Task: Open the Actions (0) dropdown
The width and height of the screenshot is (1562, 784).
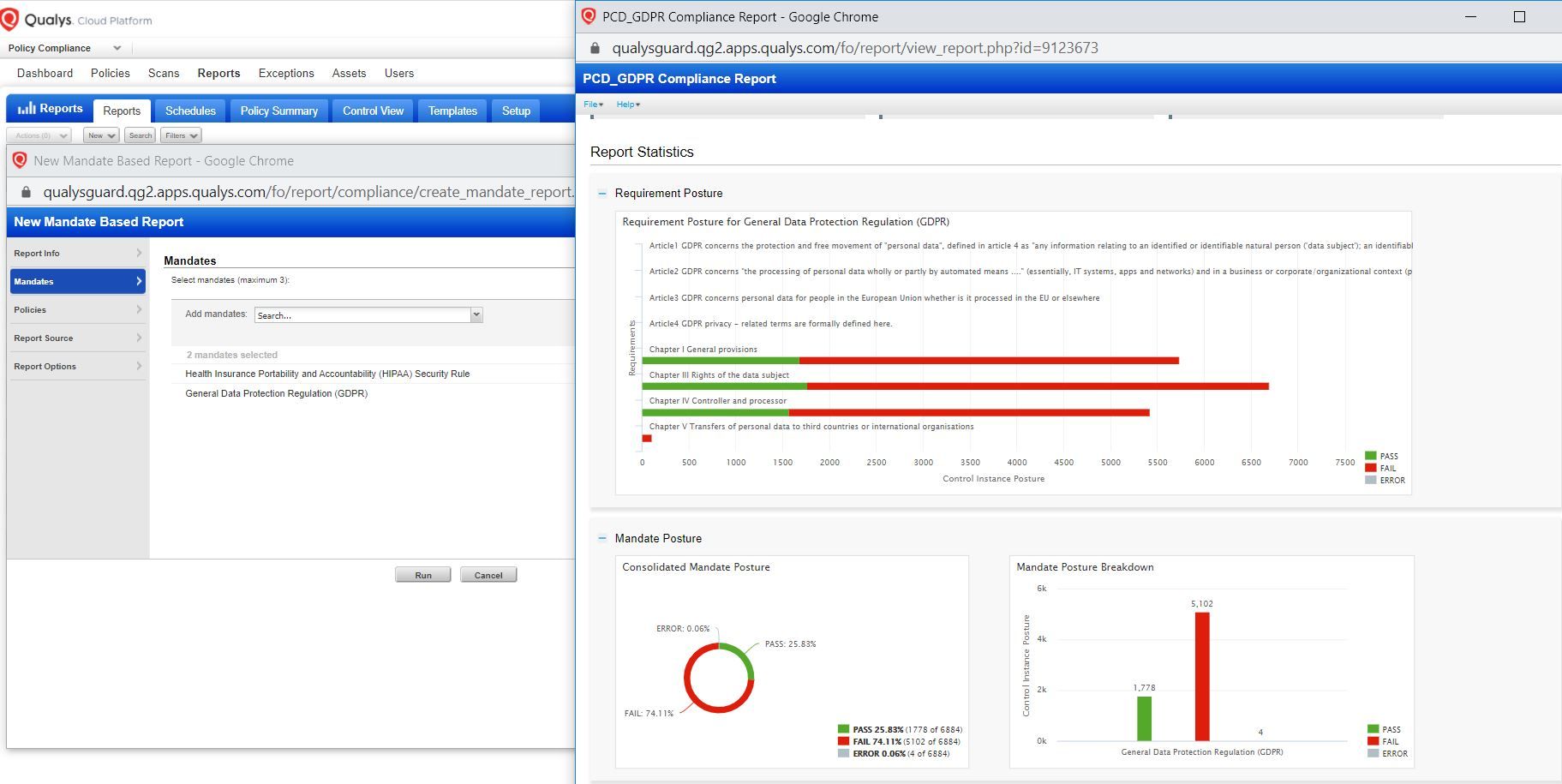Action: 39,135
